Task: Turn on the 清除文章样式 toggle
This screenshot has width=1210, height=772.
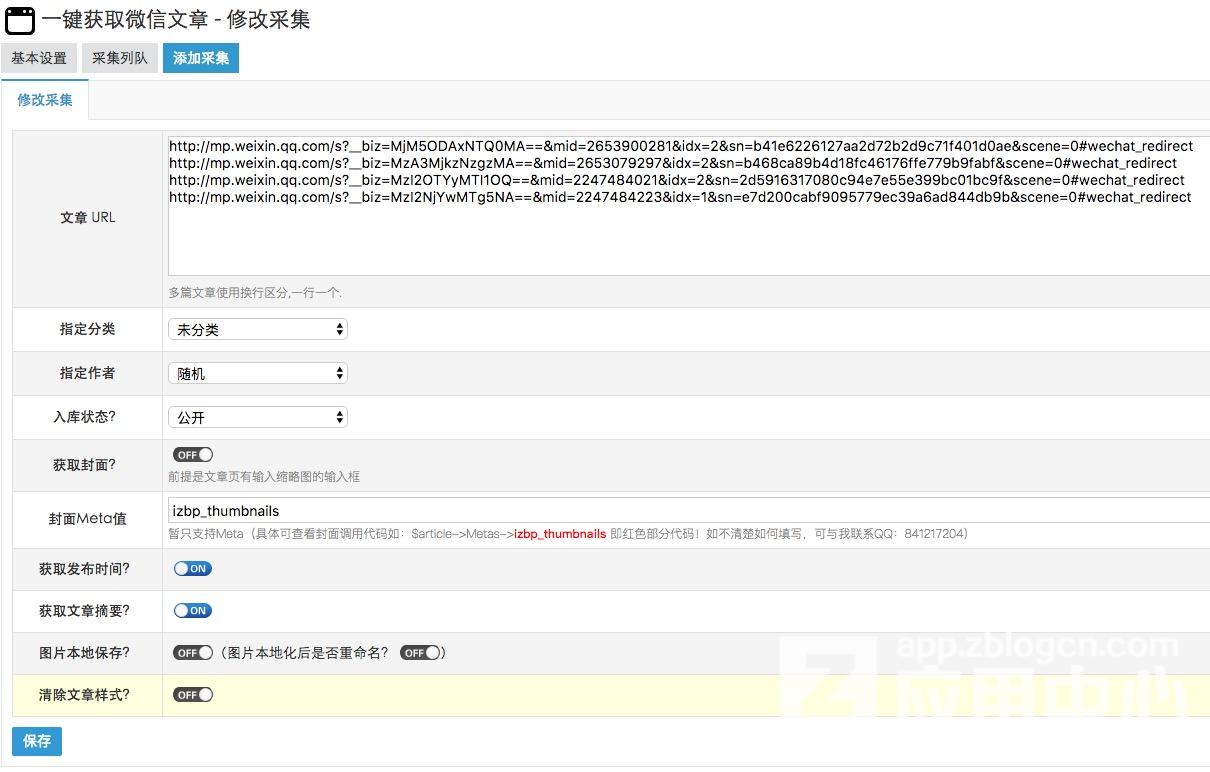Action: 193,695
